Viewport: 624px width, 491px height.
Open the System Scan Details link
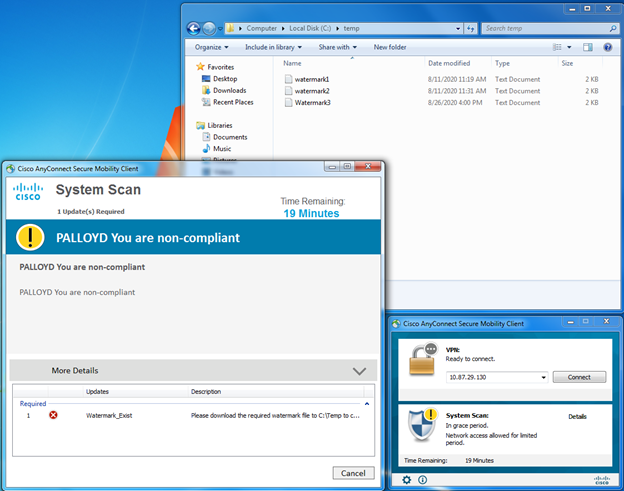577,417
